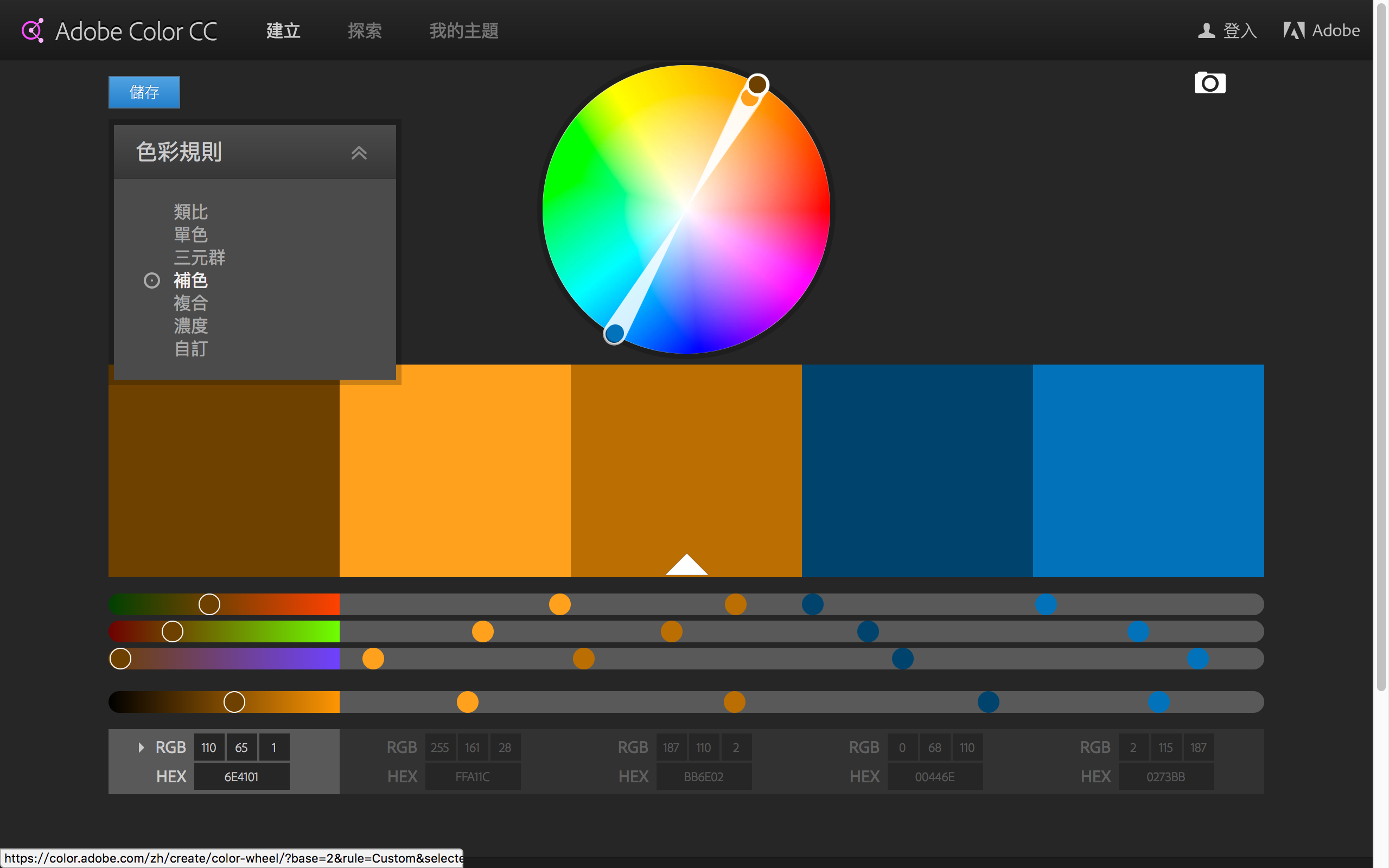Click the Adobe logo icon
This screenshot has height=868, width=1389.
[x=1294, y=30]
